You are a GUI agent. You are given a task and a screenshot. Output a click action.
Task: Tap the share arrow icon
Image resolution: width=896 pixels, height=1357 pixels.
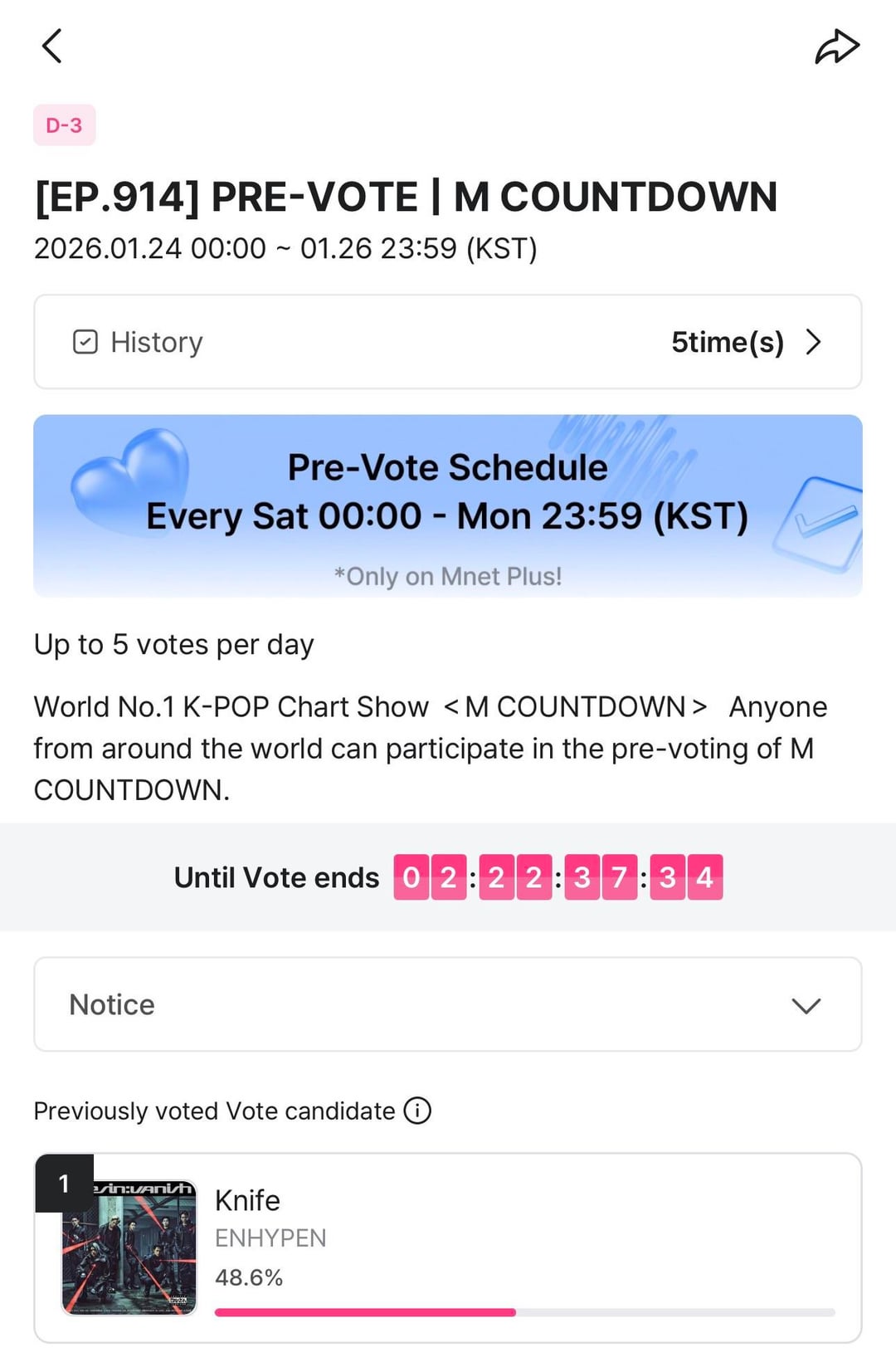[x=836, y=46]
